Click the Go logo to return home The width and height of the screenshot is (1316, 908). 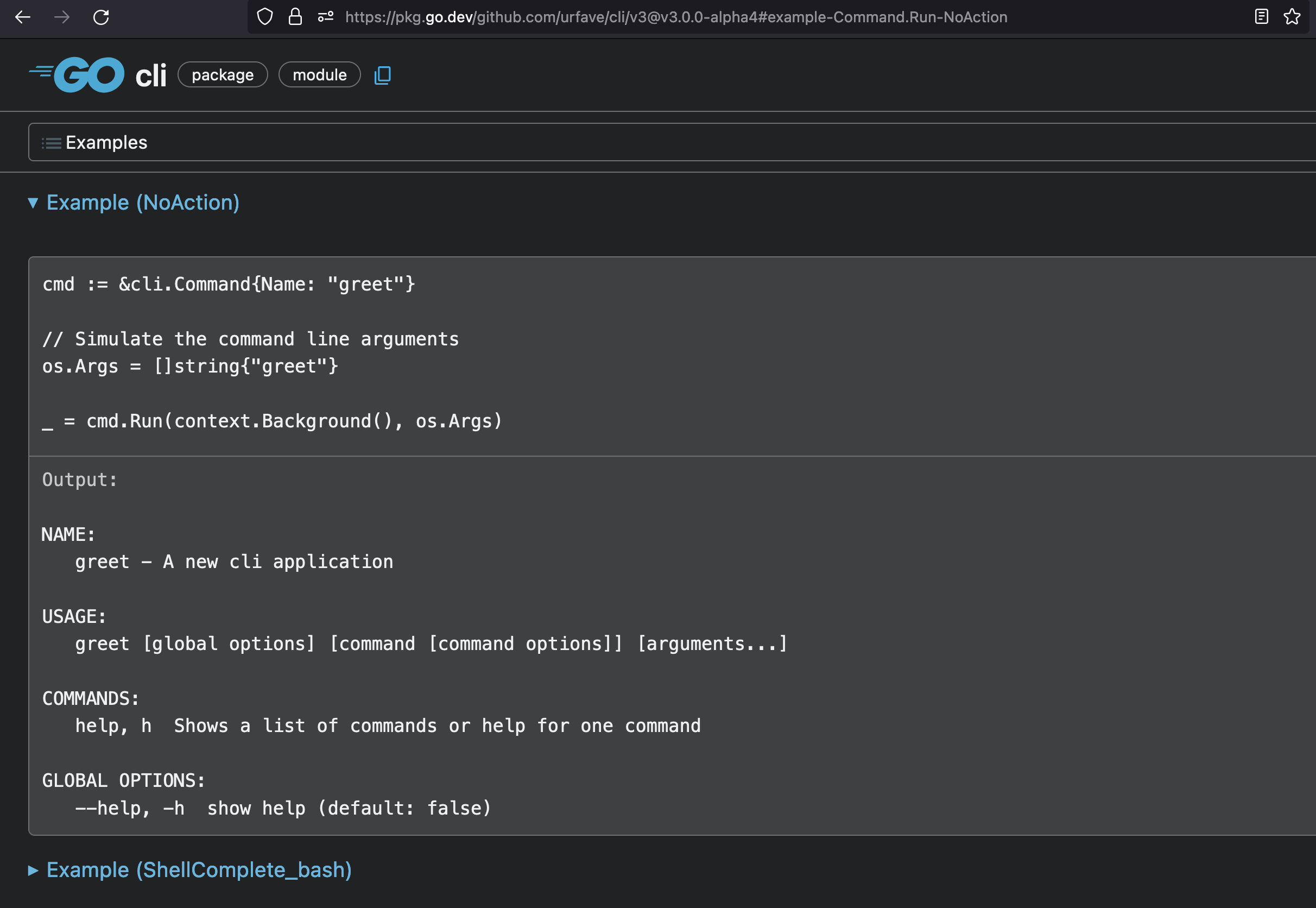pos(77,74)
